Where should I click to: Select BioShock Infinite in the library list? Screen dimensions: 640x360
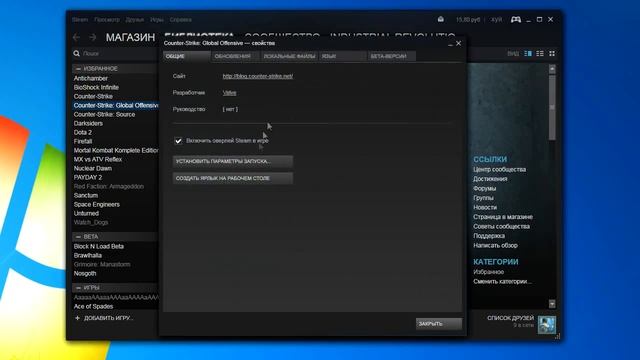coord(96,87)
